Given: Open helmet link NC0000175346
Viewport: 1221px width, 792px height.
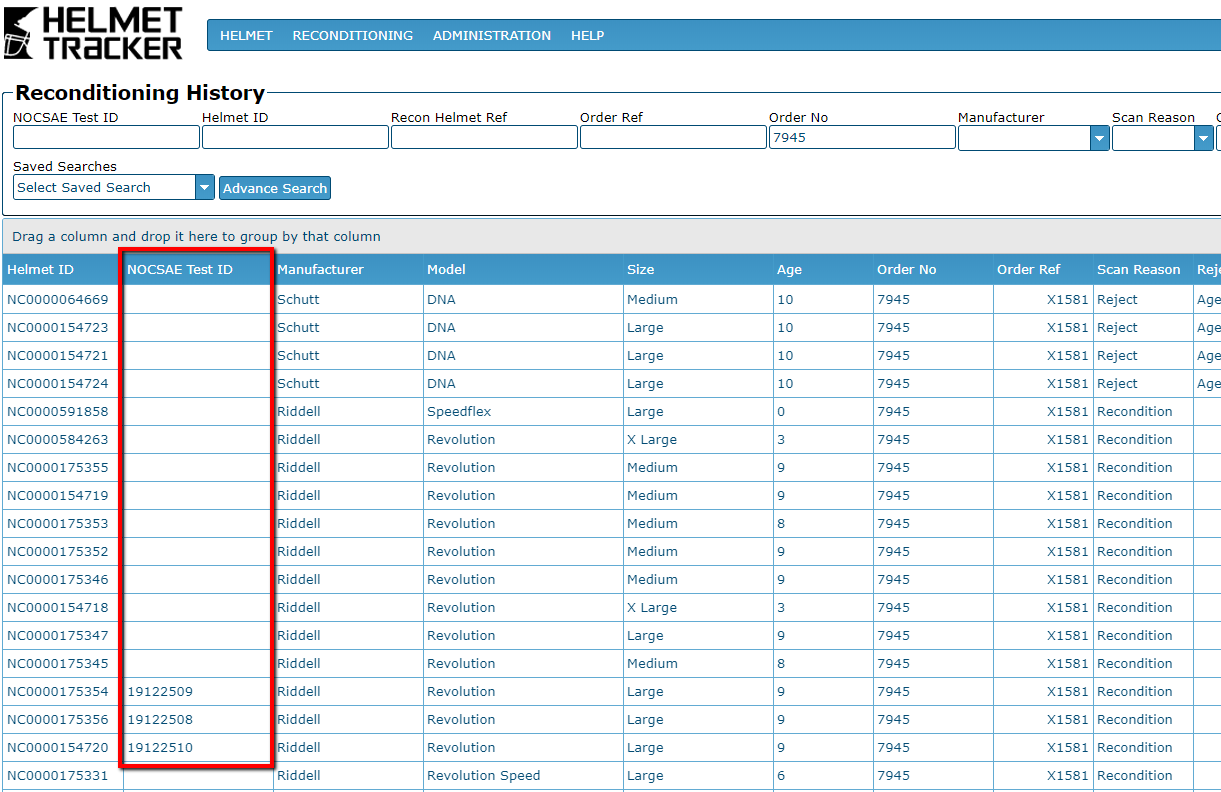Looking at the screenshot, I should (x=58, y=579).
